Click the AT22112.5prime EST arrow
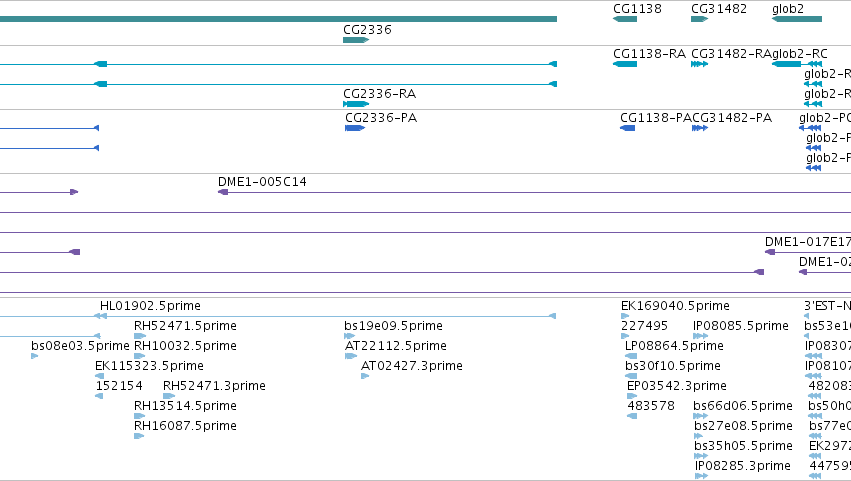This screenshot has width=851, height=481. 351,356
